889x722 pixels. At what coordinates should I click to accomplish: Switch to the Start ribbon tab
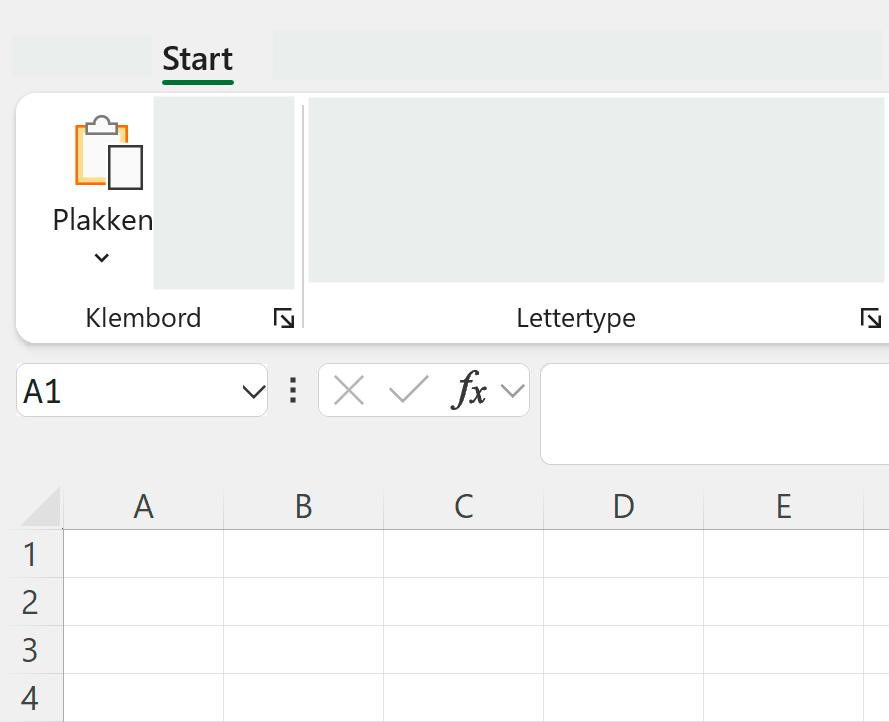pos(197,59)
